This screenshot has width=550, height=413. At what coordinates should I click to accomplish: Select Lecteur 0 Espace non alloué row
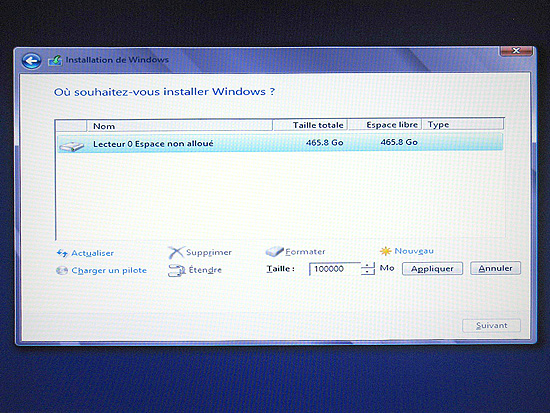coord(280,143)
